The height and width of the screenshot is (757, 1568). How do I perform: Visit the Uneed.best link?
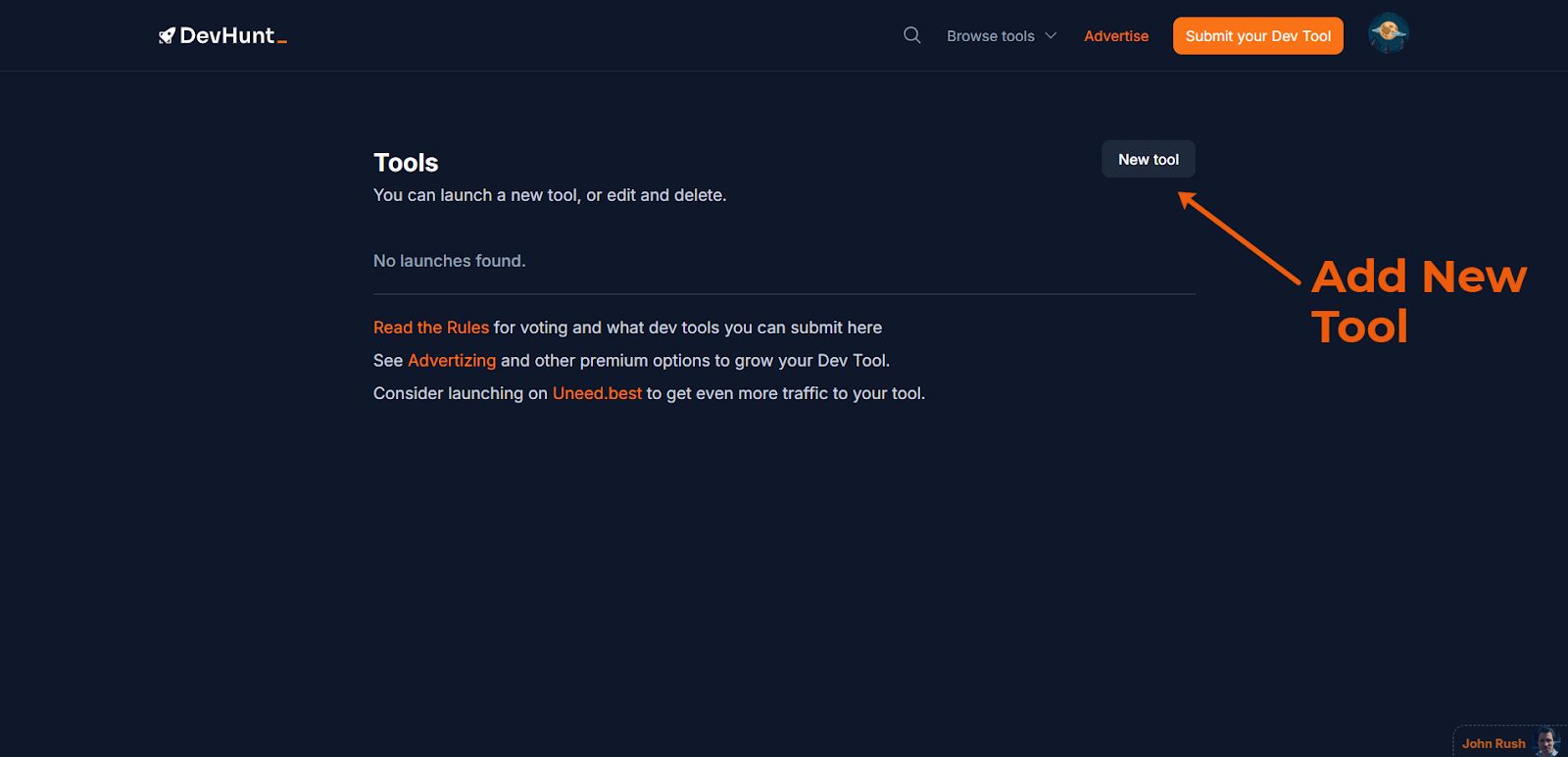click(x=597, y=393)
